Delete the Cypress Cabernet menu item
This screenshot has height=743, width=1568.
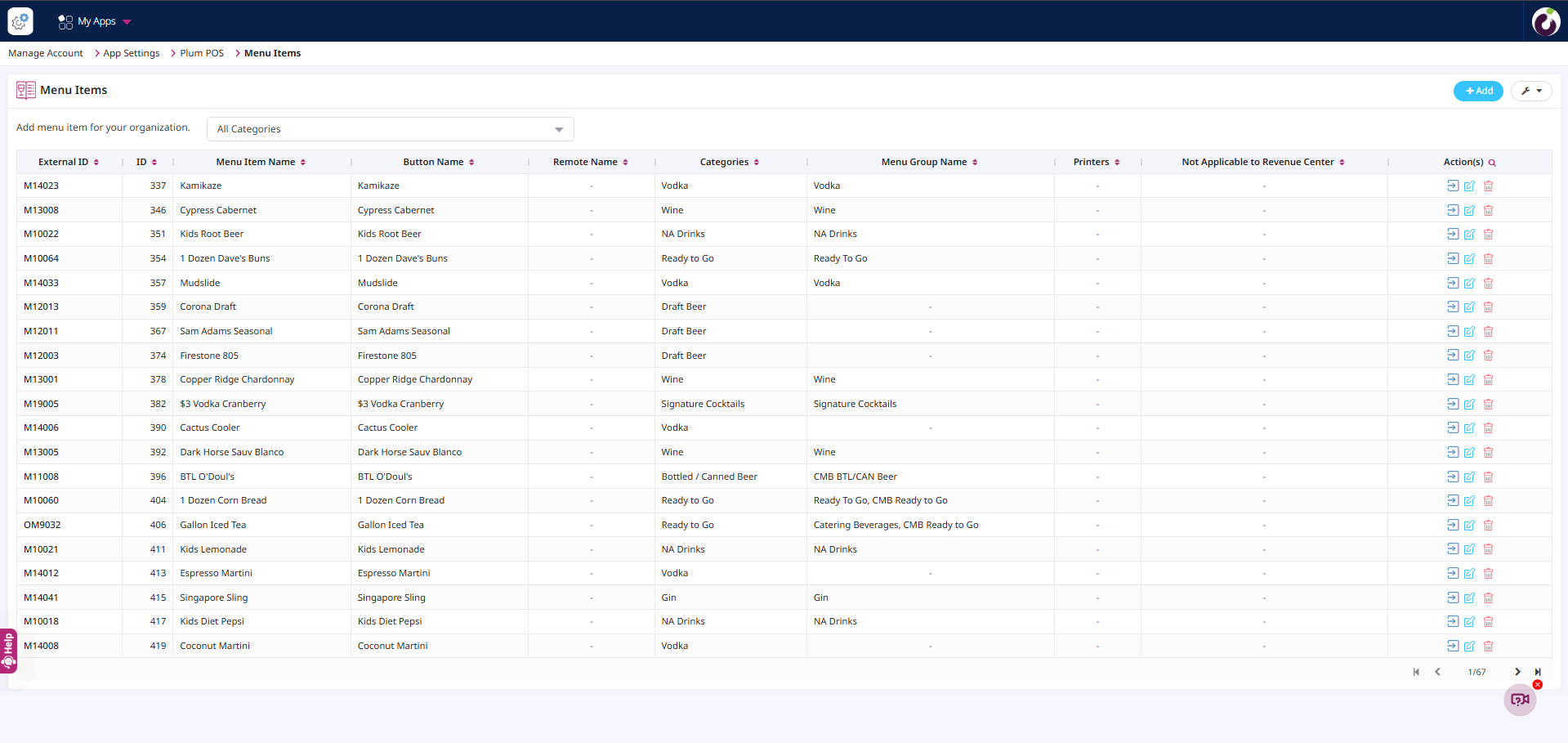tap(1488, 211)
